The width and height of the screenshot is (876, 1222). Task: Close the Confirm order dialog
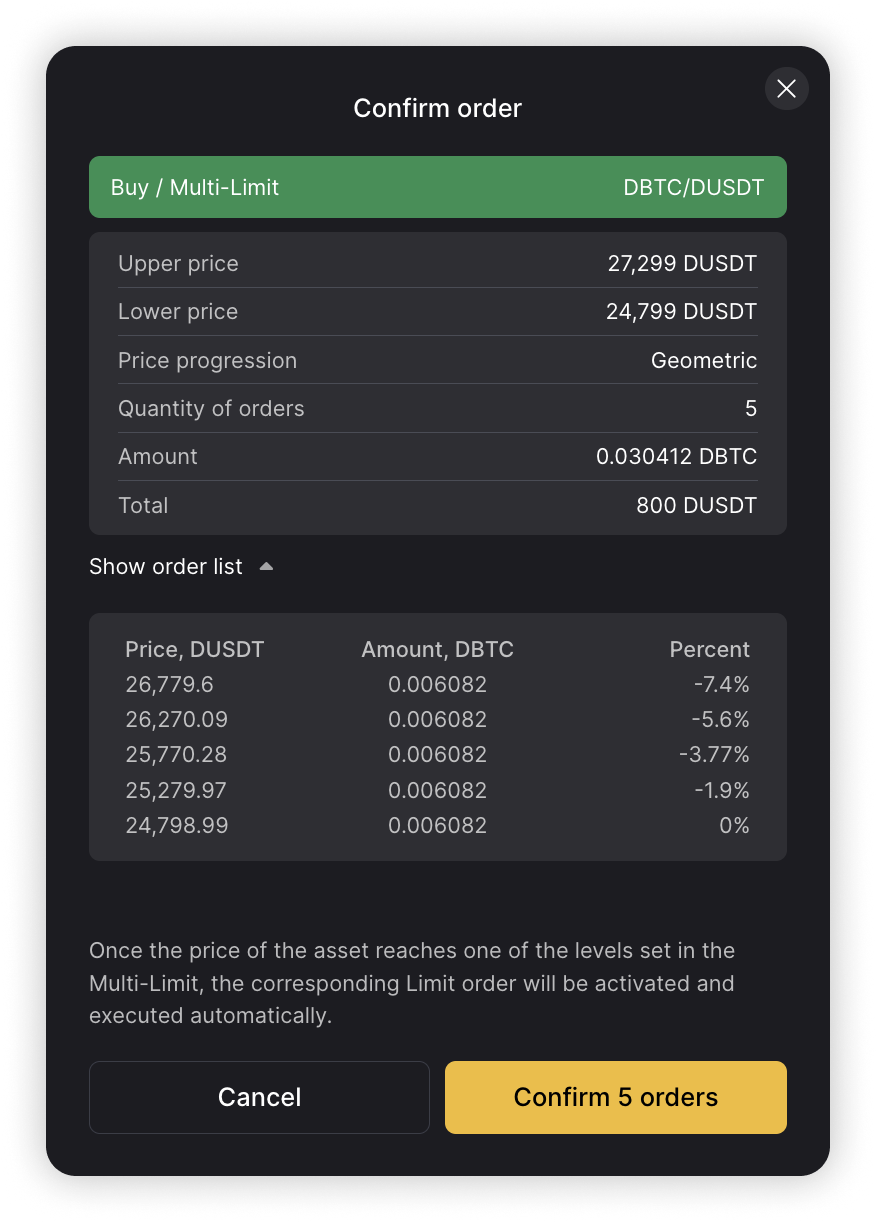click(786, 89)
